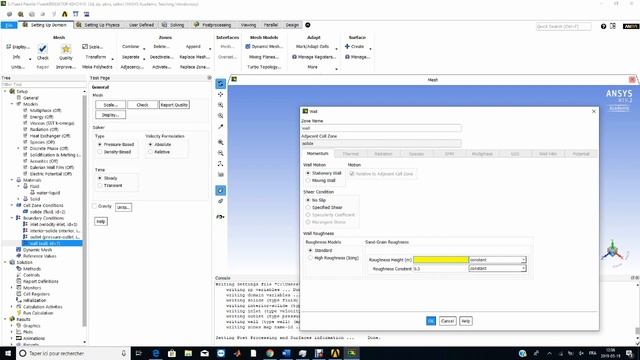Screen dimensions: 640x360
Task: Select the probe tool in the graphics toolbar
Action: (220, 127)
